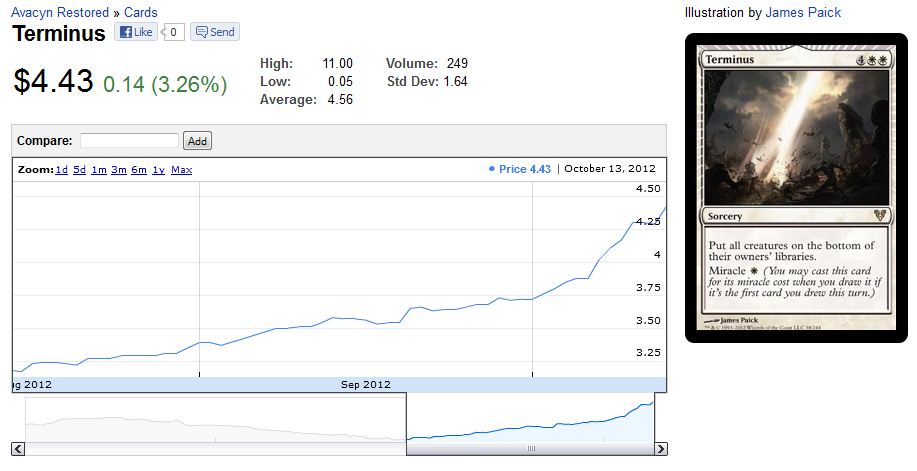Set chart zoom to 1d

pyautogui.click(x=61, y=170)
